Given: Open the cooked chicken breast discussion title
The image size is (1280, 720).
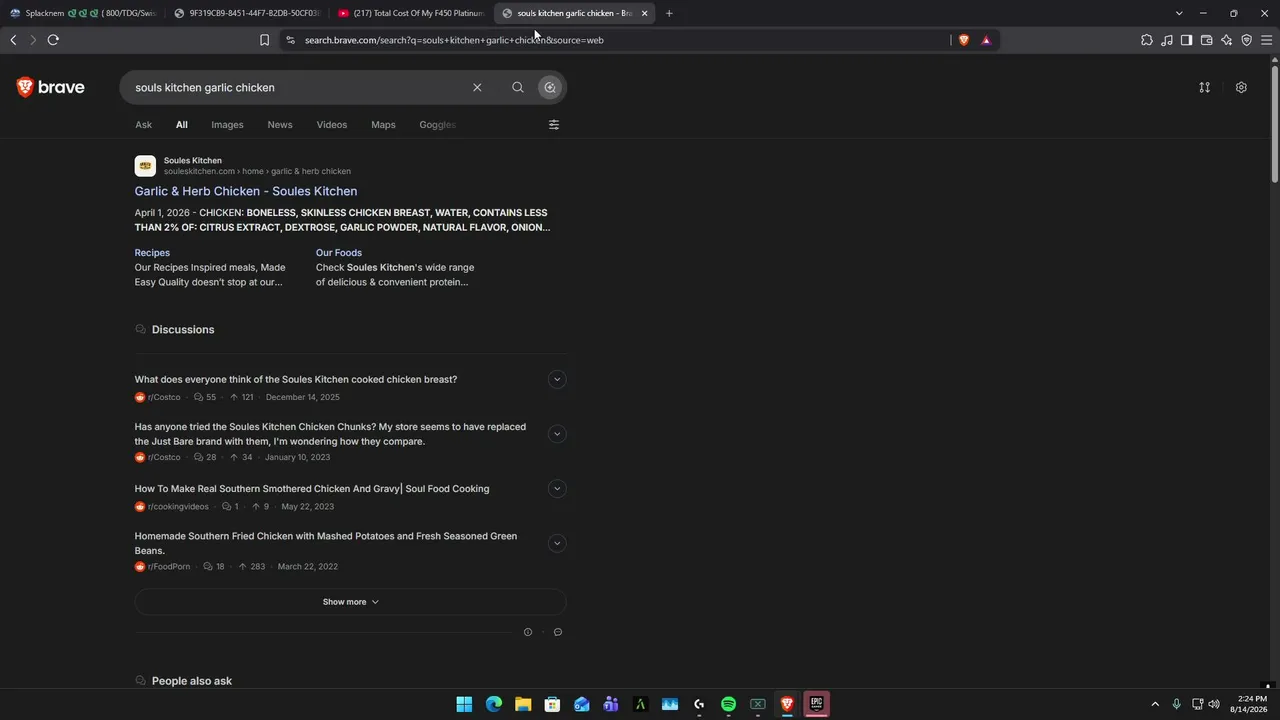Looking at the screenshot, I should pyautogui.click(x=296, y=379).
